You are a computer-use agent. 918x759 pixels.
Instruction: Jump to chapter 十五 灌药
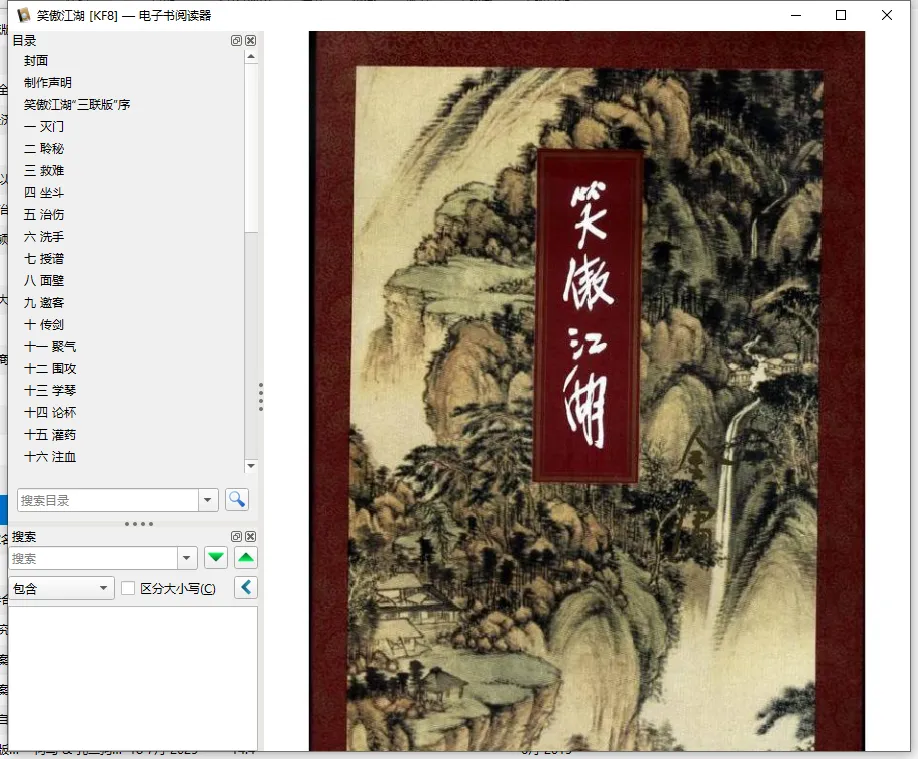click(x=50, y=435)
